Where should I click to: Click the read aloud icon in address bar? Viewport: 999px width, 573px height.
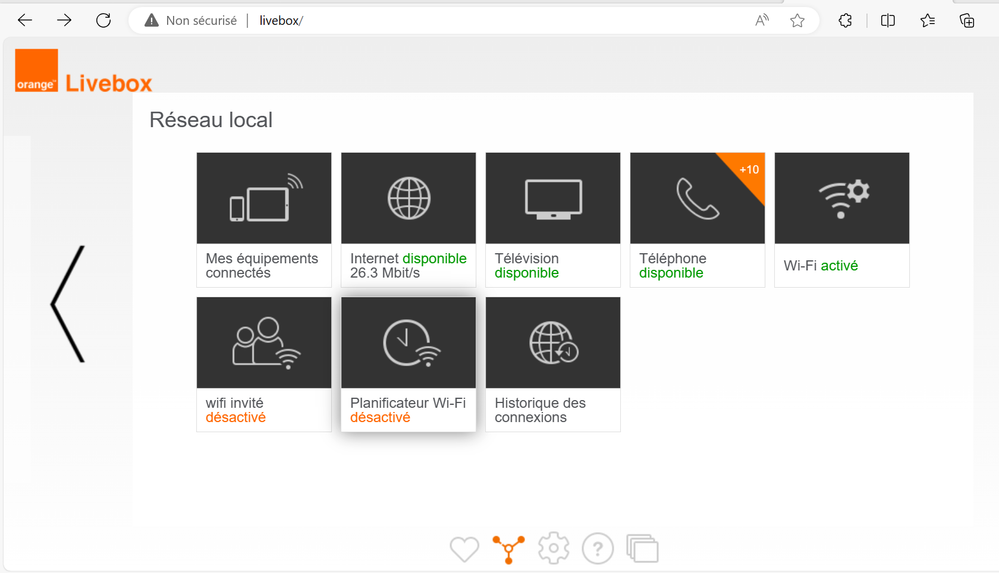click(762, 20)
